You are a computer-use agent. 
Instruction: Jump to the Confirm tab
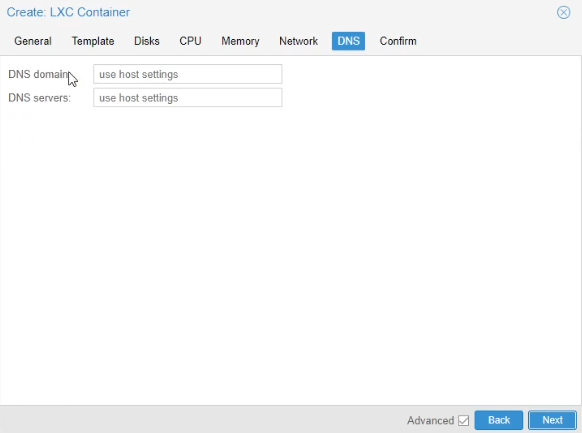click(398, 41)
